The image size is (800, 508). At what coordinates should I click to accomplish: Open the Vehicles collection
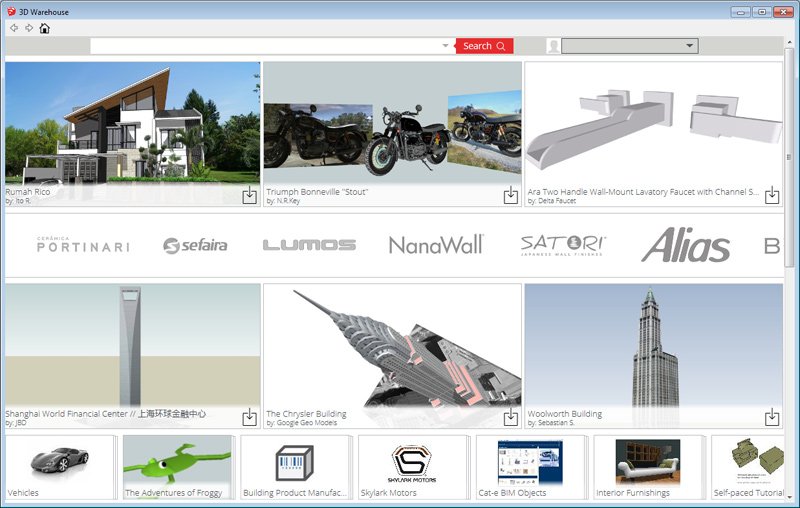60,467
